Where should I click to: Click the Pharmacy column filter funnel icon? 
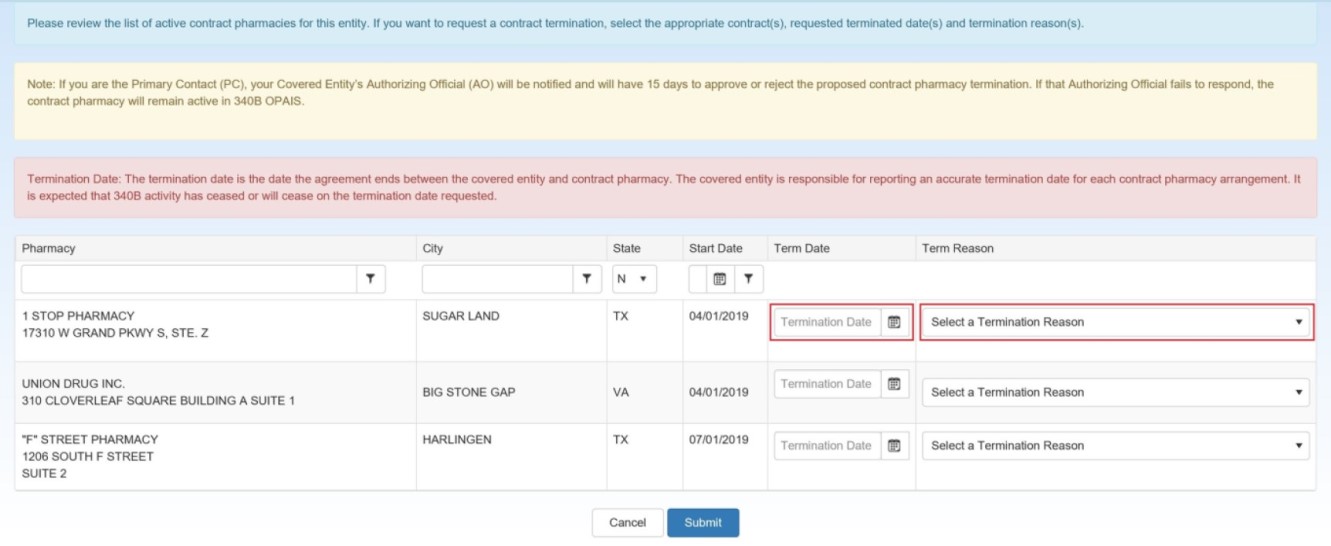370,279
